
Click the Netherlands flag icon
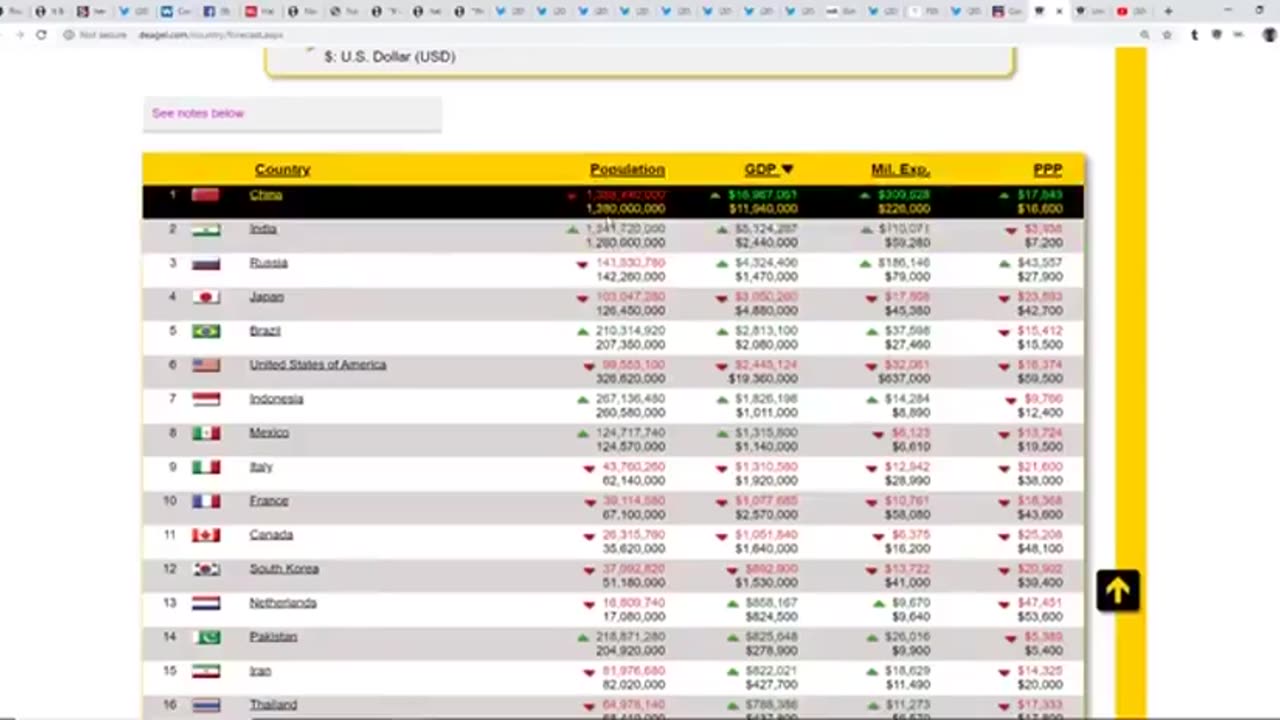pos(206,603)
